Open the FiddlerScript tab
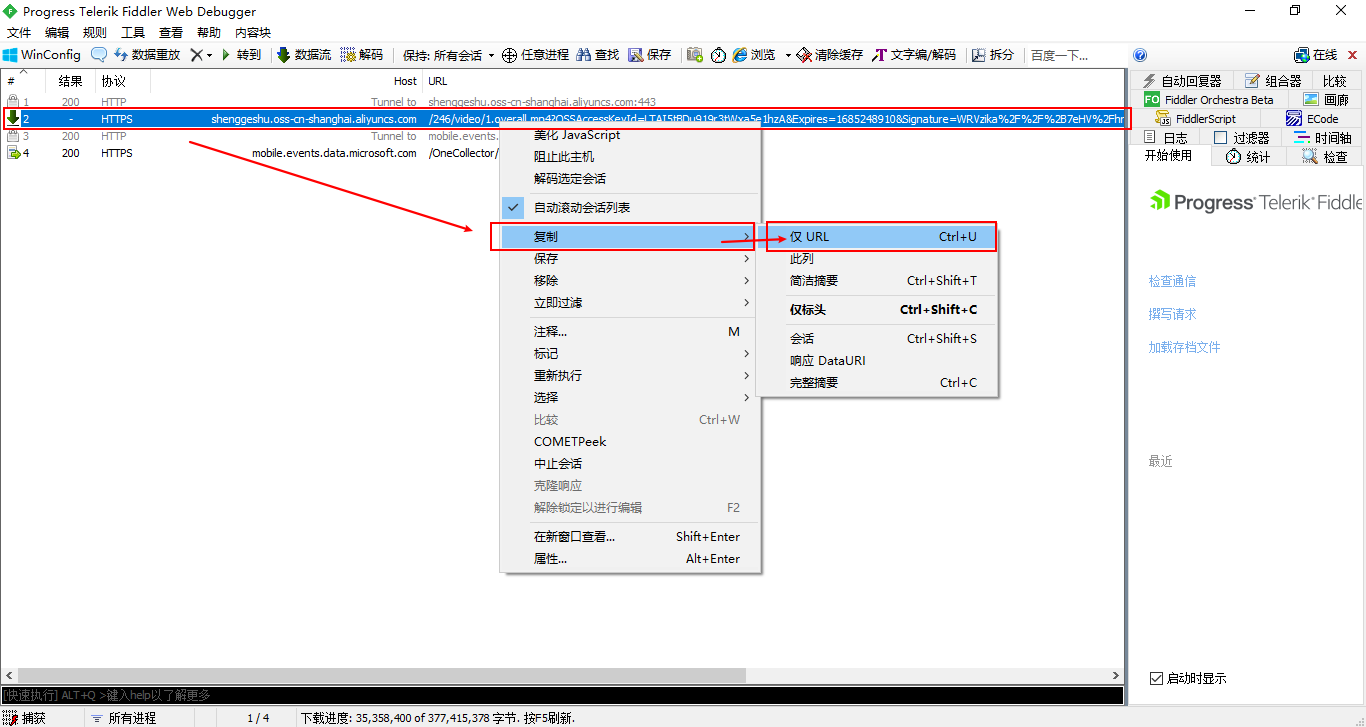The width and height of the screenshot is (1366, 727). [1194, 119]
